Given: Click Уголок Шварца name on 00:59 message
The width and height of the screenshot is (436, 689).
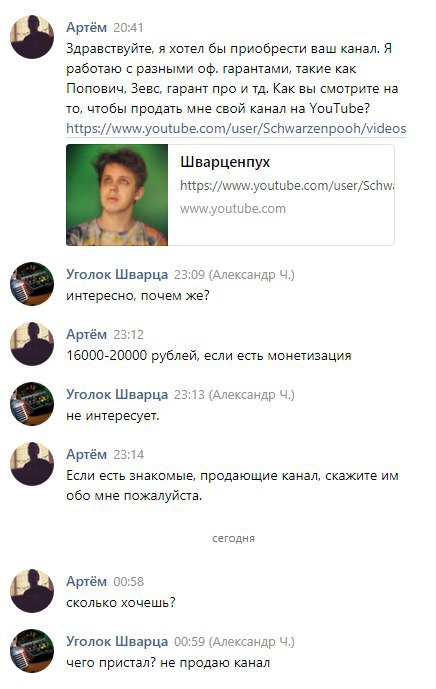Looking at the screenshot, I should (x=117, y=642).
